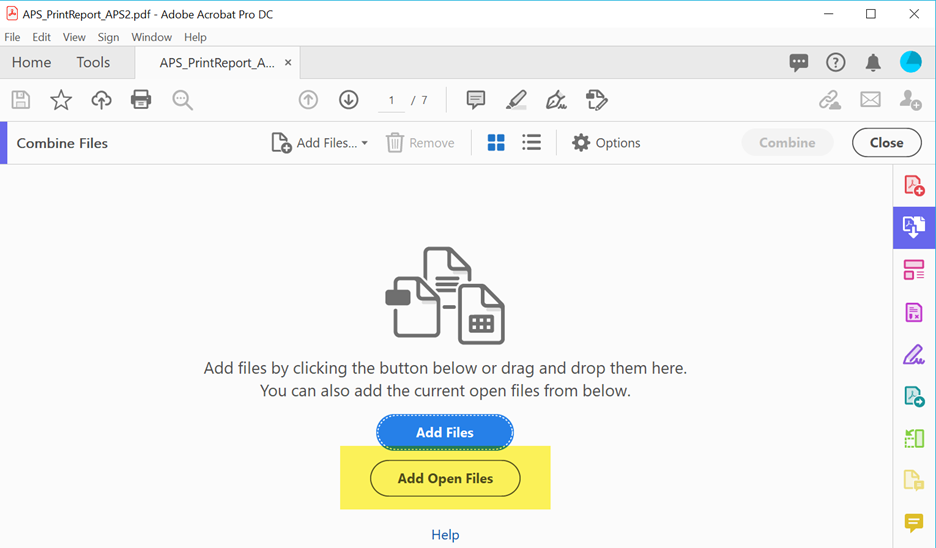Open the chat notifications speech bubble icon
This screenshot has width=936, height=548.
coord(799,62)
